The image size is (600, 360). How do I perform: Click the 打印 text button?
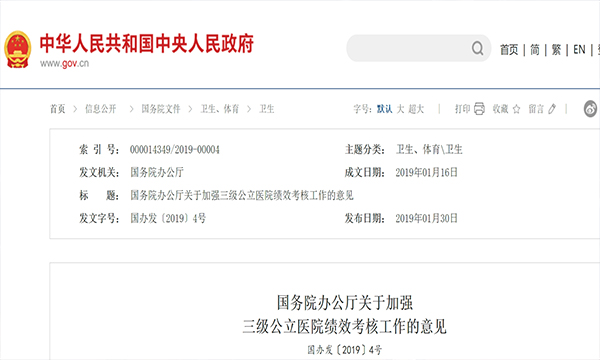[x=462, y=109]
